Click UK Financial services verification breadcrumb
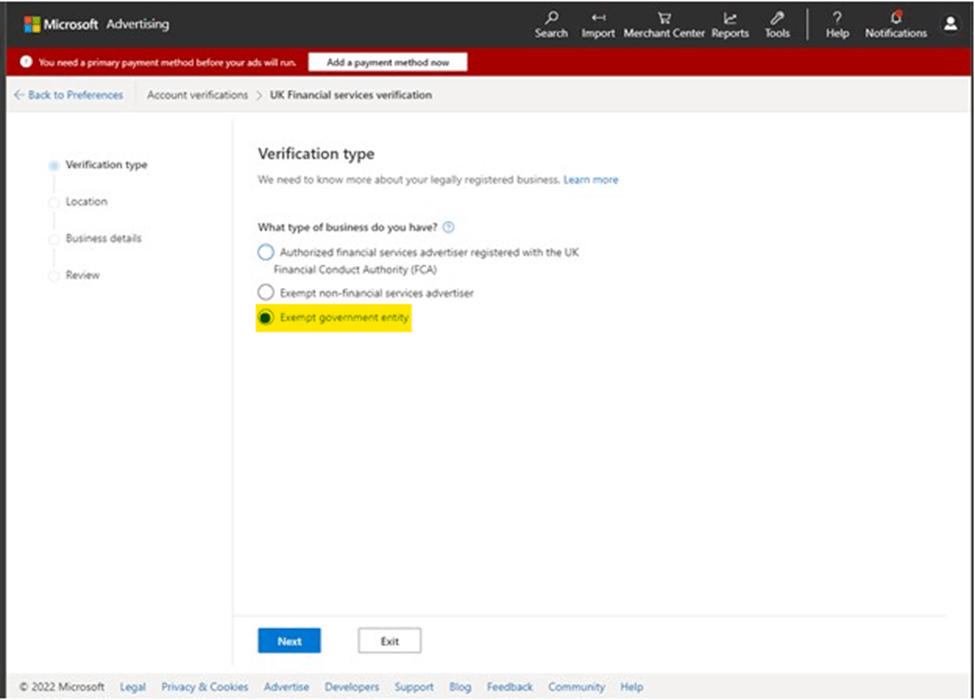 351,95
